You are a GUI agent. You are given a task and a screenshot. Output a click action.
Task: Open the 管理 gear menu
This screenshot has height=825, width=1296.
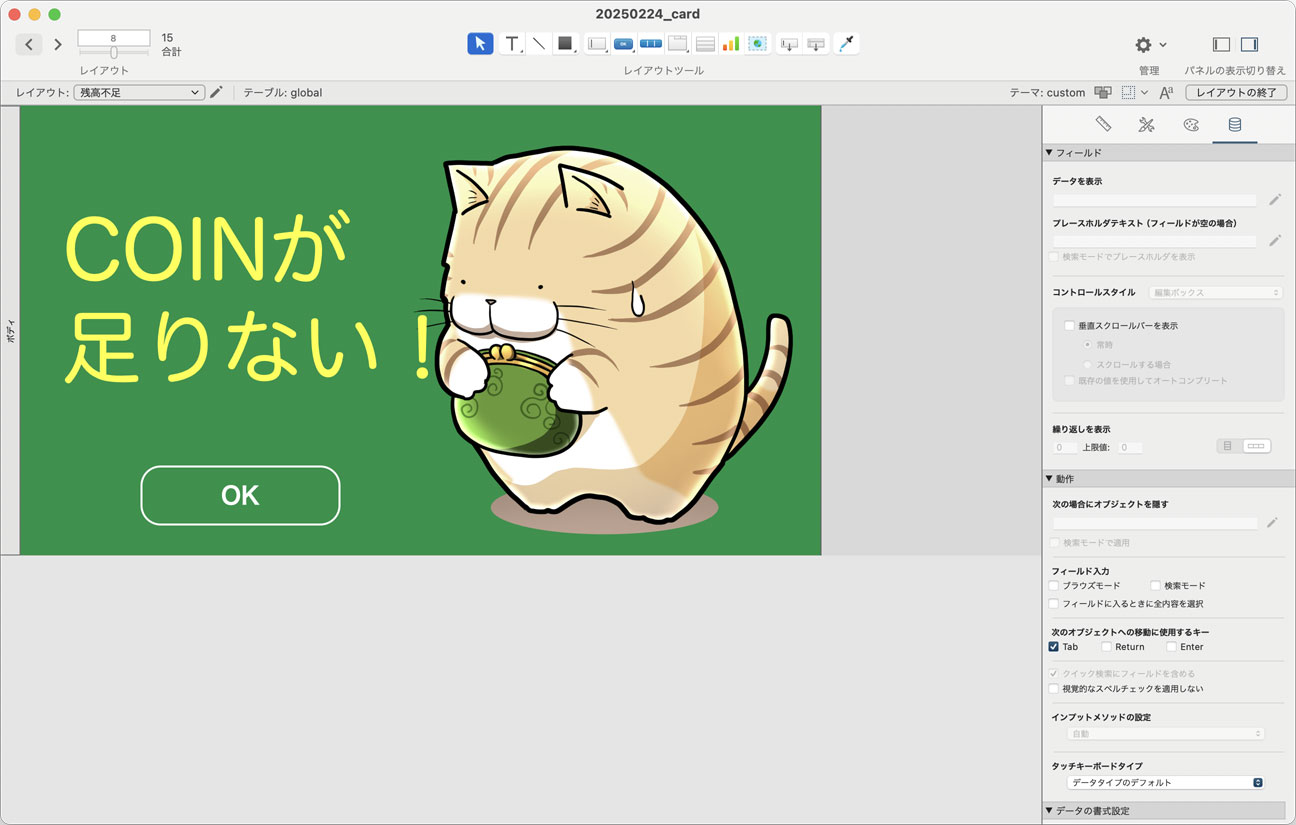pos(1150,45)
